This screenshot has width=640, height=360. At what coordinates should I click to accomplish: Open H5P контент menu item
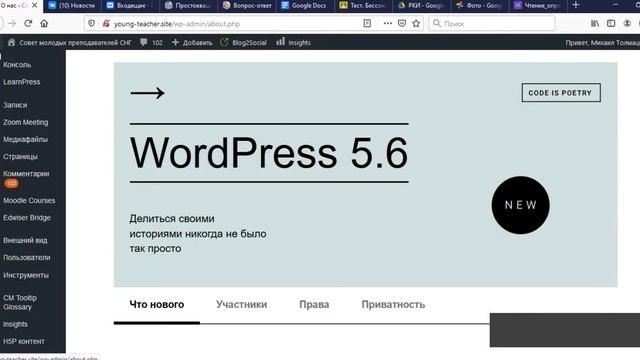pyautogui.click(x=24, y=341)
